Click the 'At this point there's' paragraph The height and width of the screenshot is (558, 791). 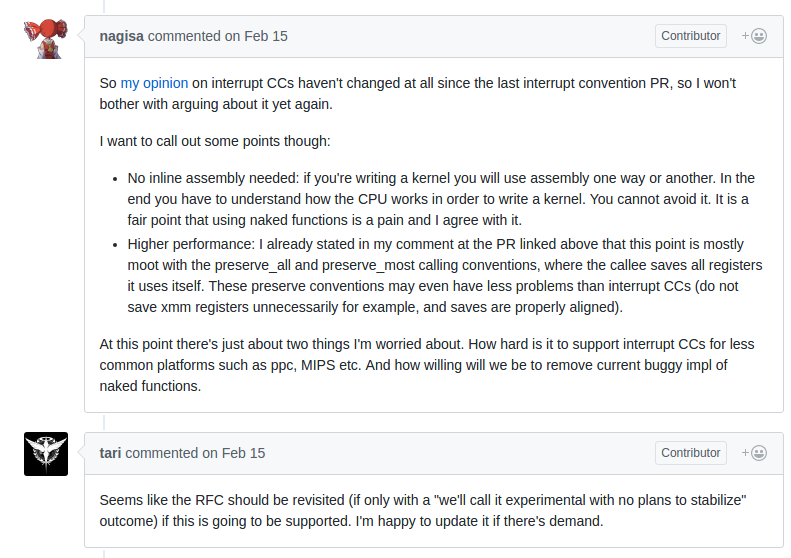click(x=427, y=365)
